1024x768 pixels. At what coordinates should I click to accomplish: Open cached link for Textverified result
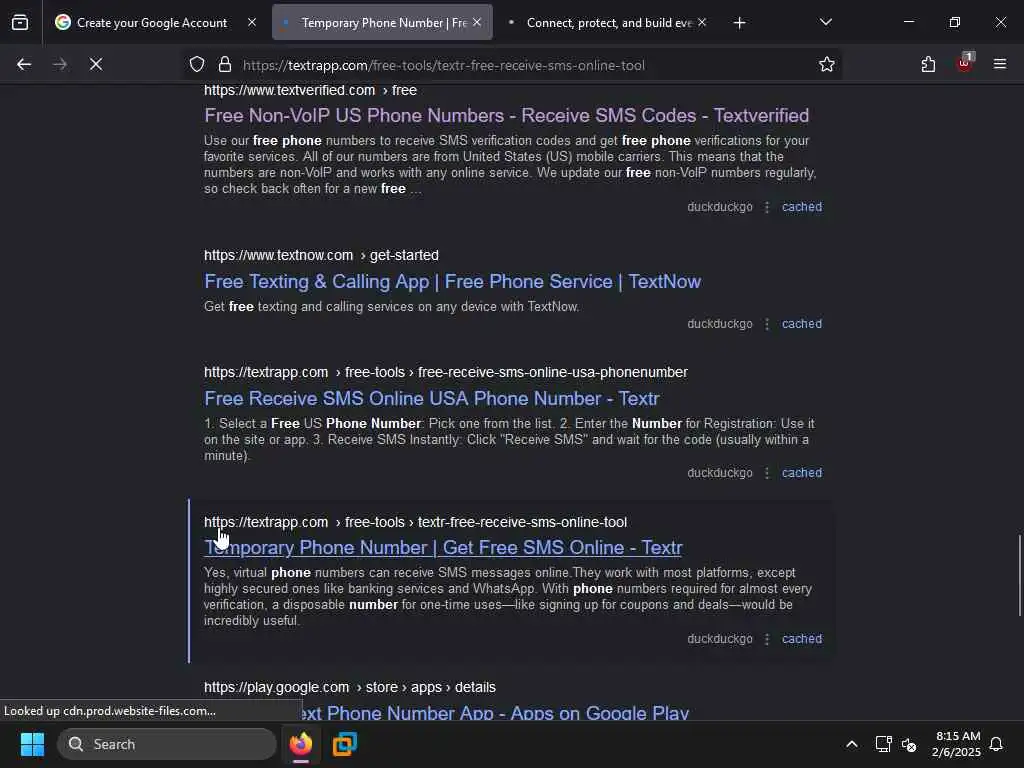[802, 207]
